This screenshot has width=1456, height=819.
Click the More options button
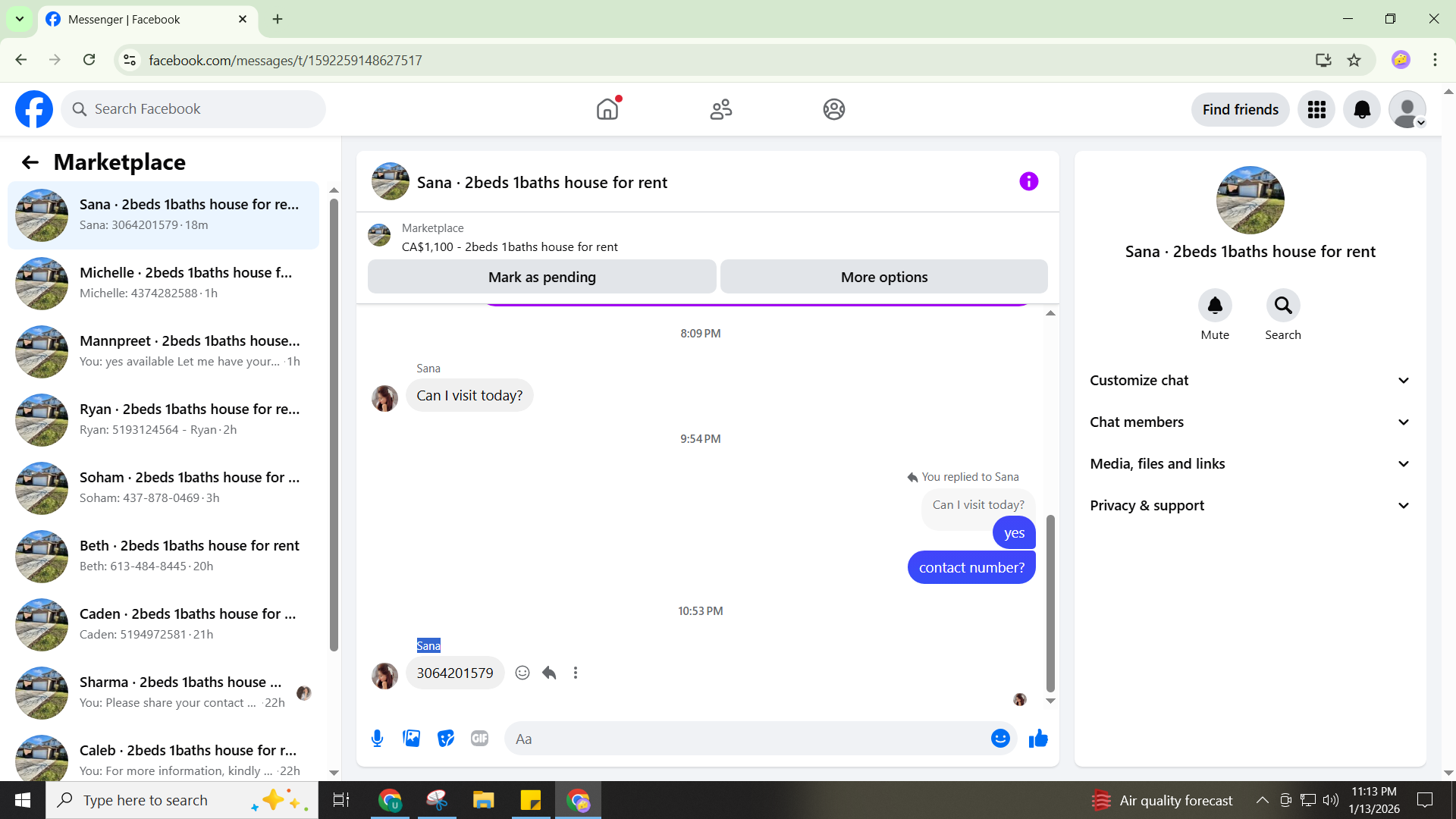pyautogui.click(x=883, y=277)
